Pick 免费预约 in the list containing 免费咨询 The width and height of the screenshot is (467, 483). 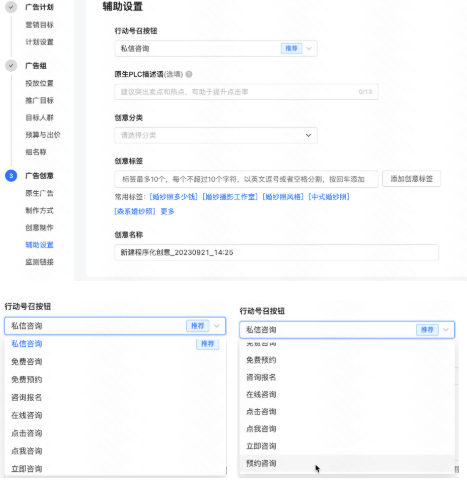click(115, 380)
